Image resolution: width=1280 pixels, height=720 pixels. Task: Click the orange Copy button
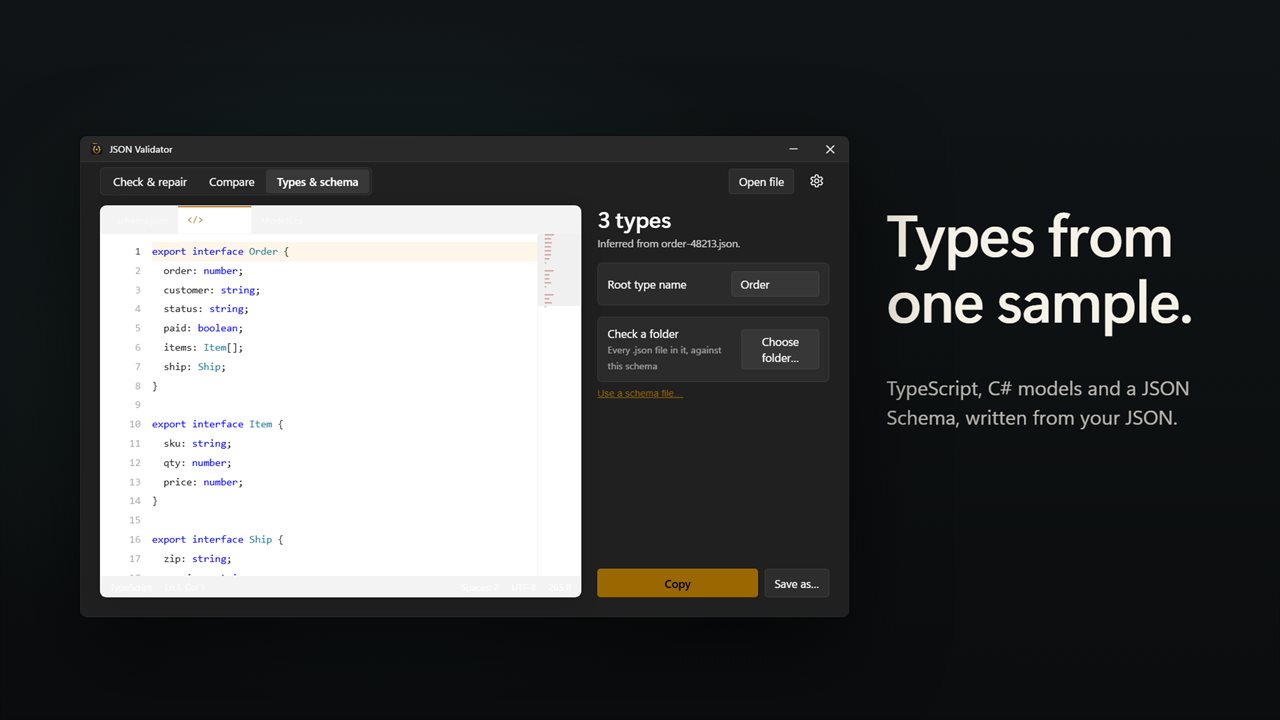pos(677,583)
